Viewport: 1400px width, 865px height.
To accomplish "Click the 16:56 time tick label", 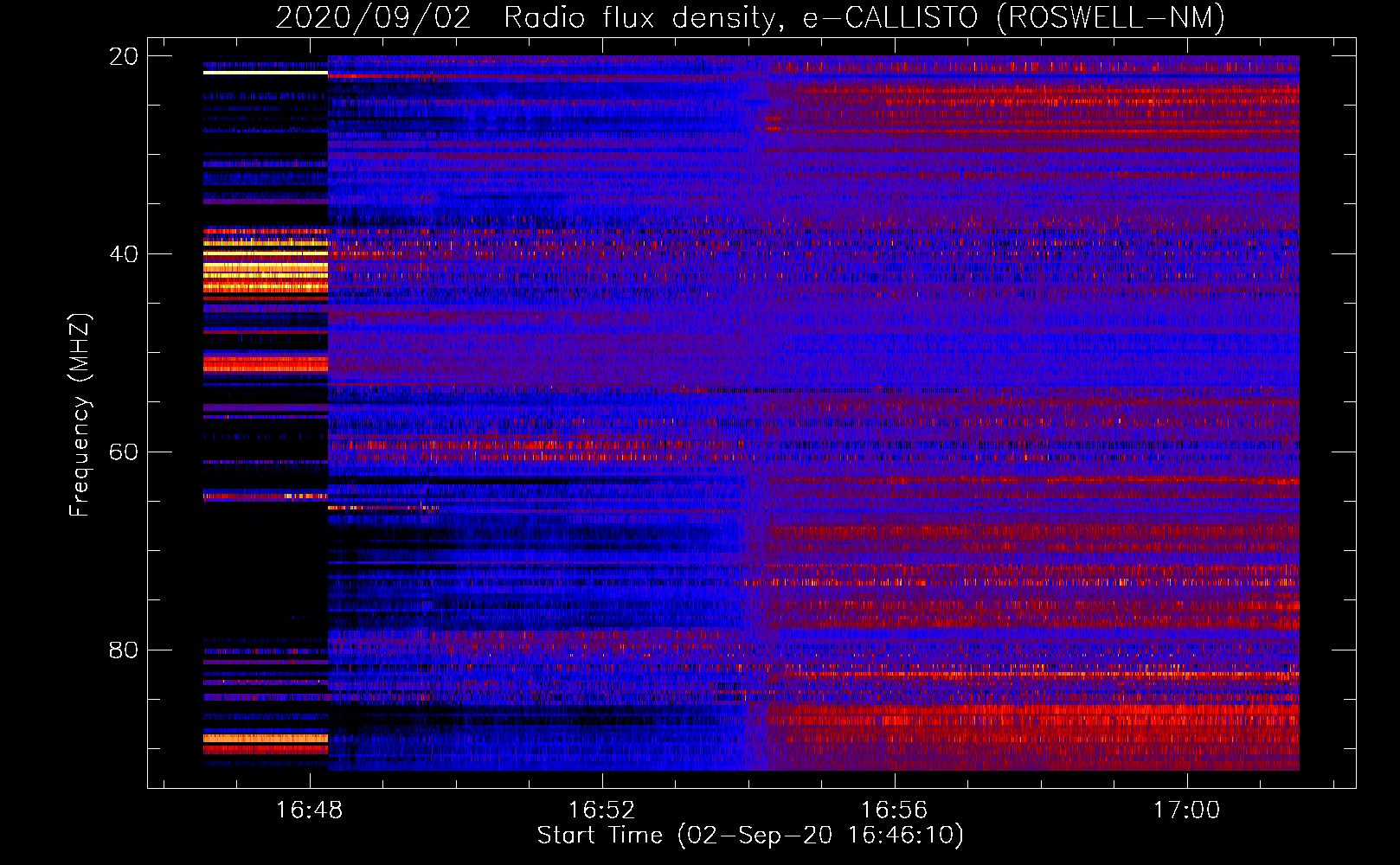I will click(x=894, y=811).
